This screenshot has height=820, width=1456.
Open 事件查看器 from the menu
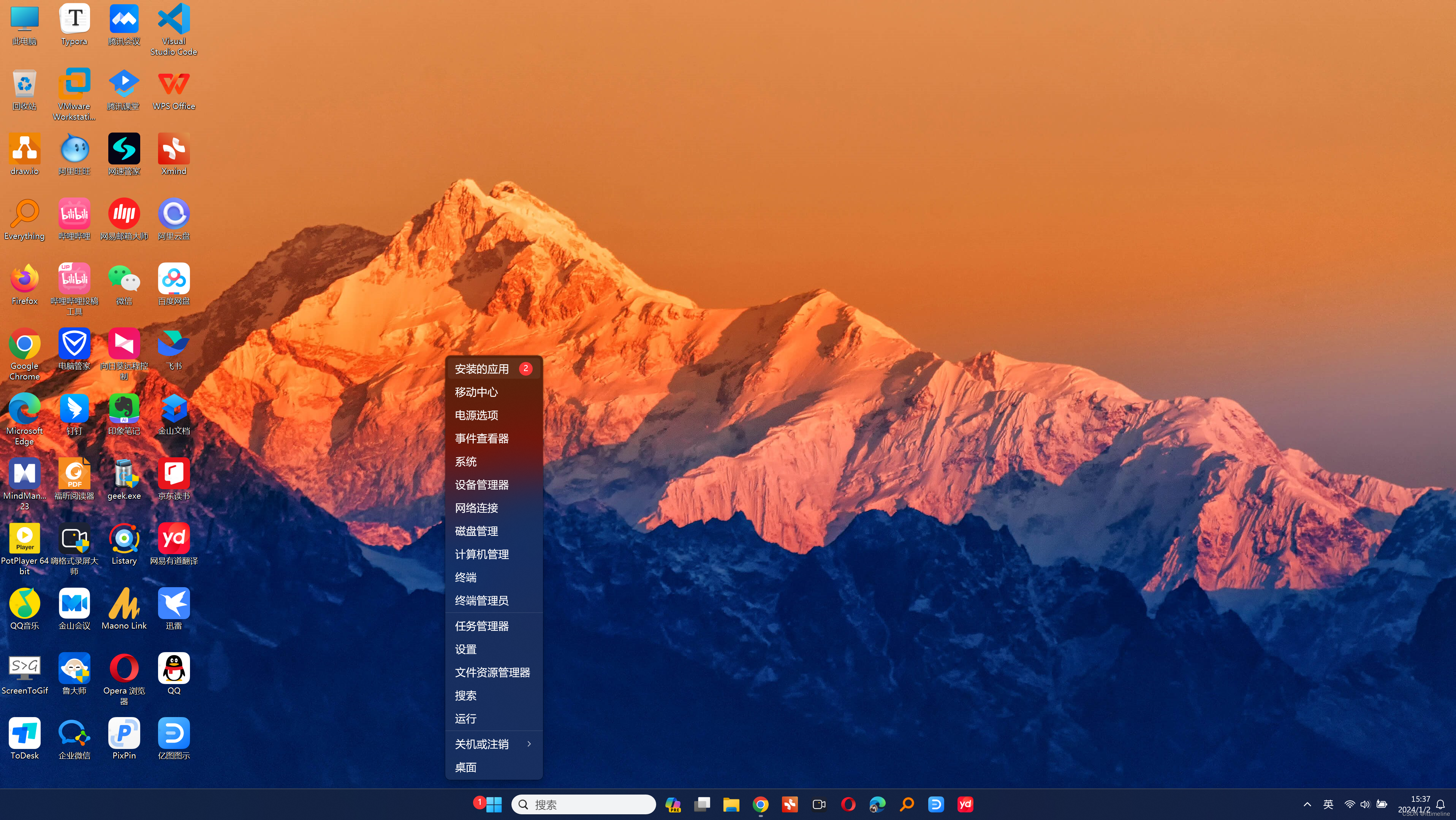pyautogui.click(x=494, y=439)
